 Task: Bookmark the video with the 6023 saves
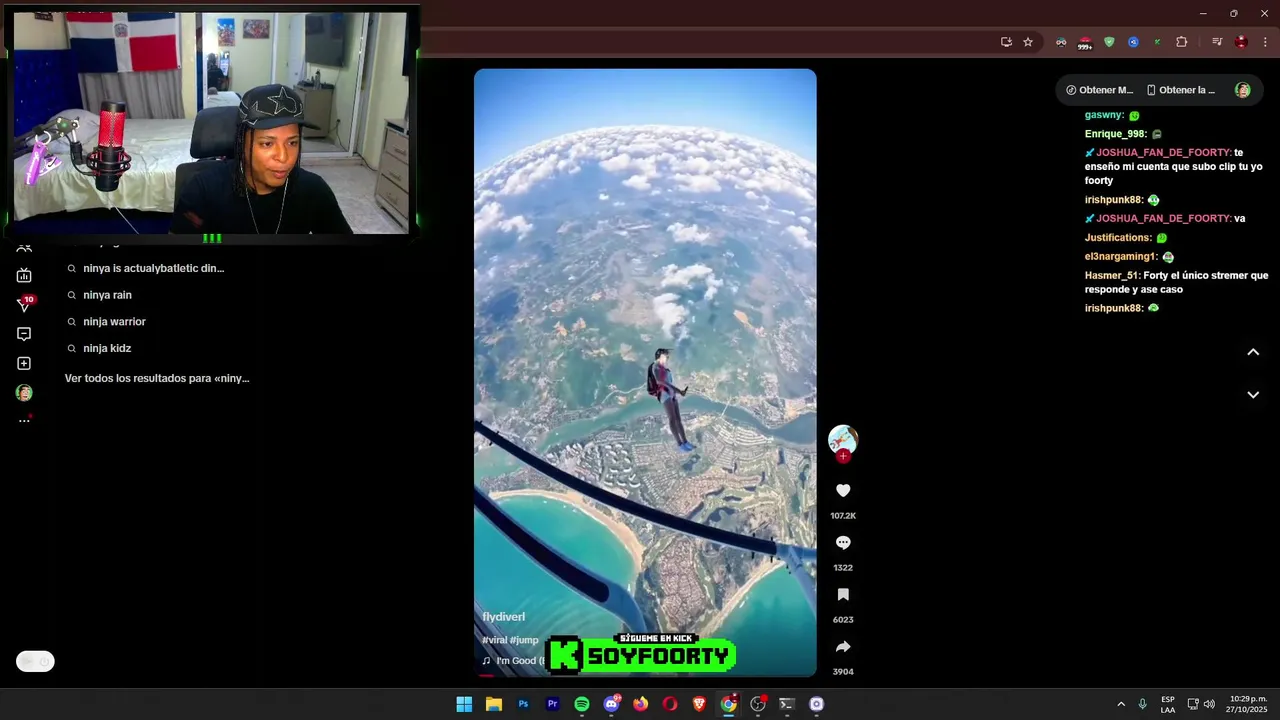point(843,594)
